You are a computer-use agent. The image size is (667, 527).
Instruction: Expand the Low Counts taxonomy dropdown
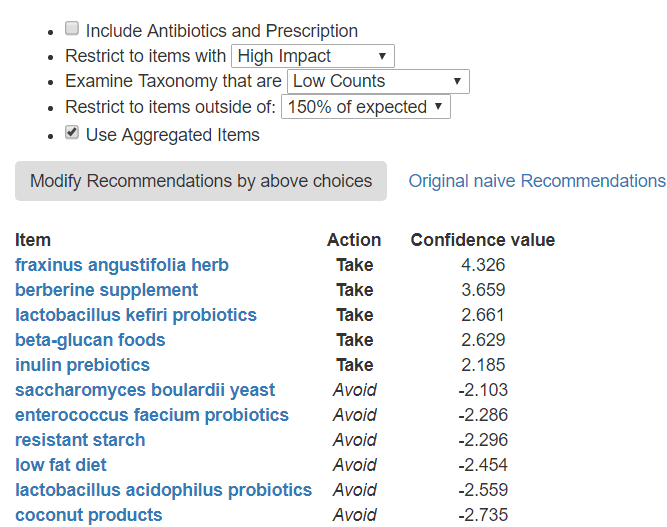[x=378, y=82]
